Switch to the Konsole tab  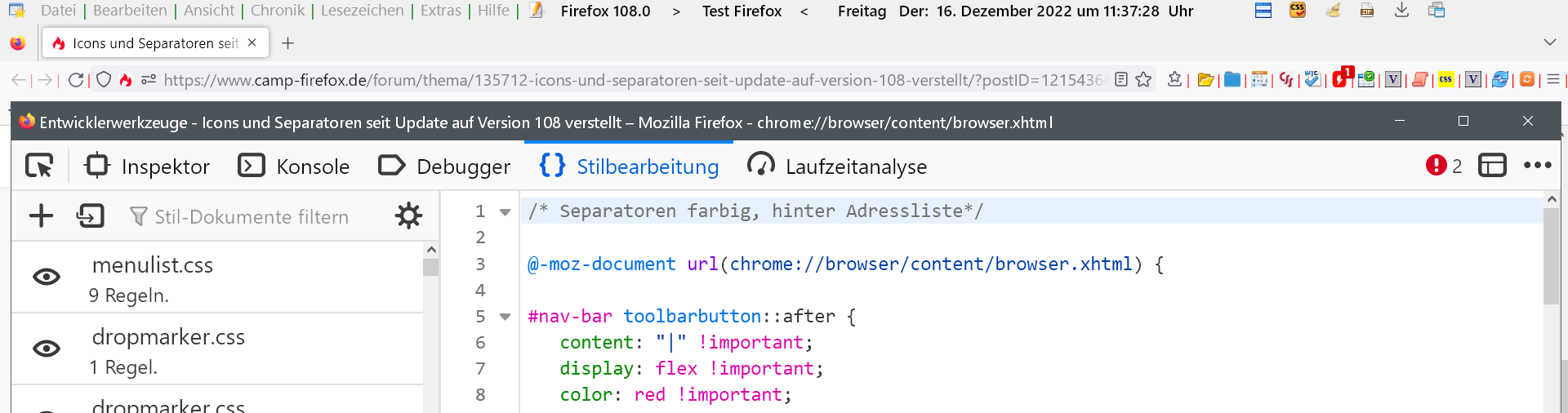click(x=294, y=167)
